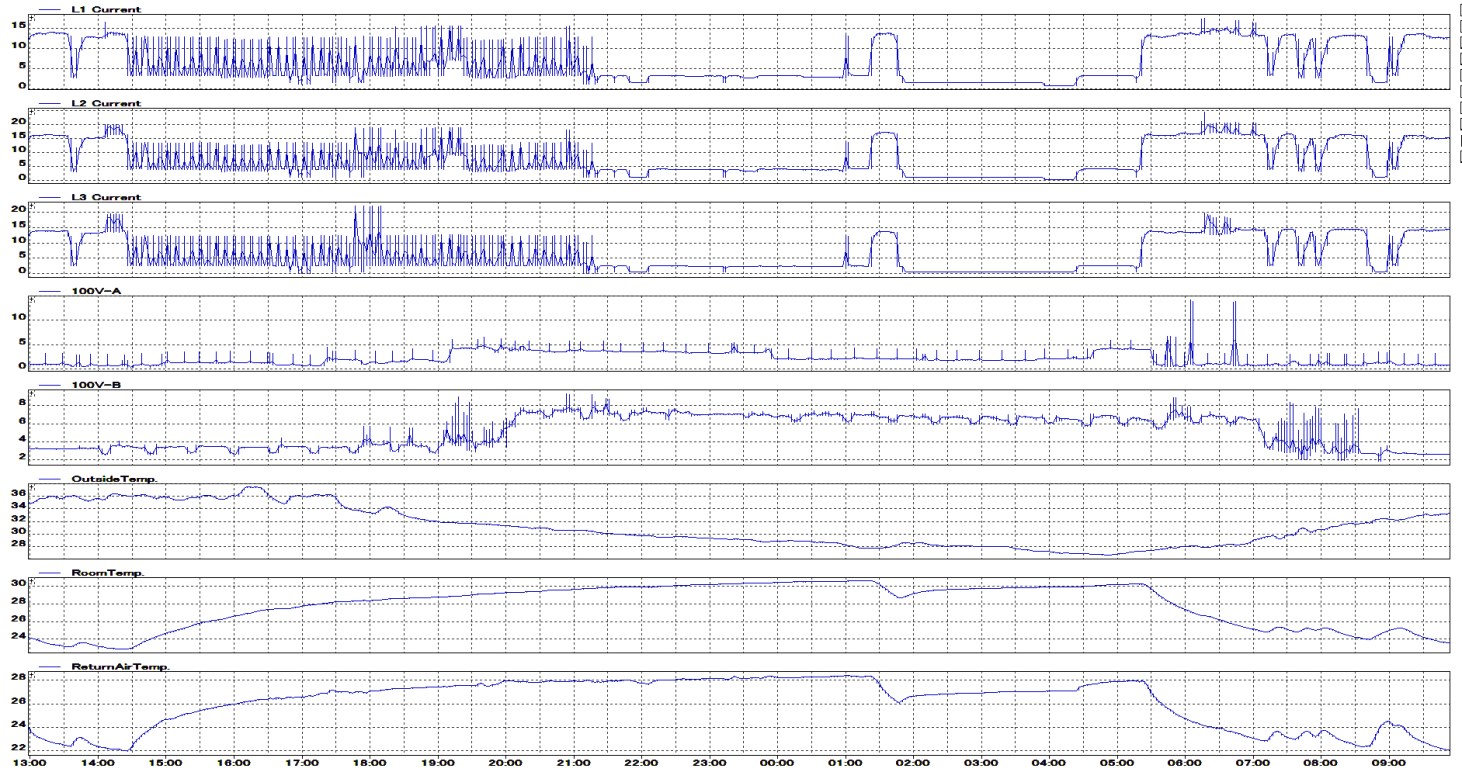Click the plus icon in the 100V-B chart

(x=32, y=394)
